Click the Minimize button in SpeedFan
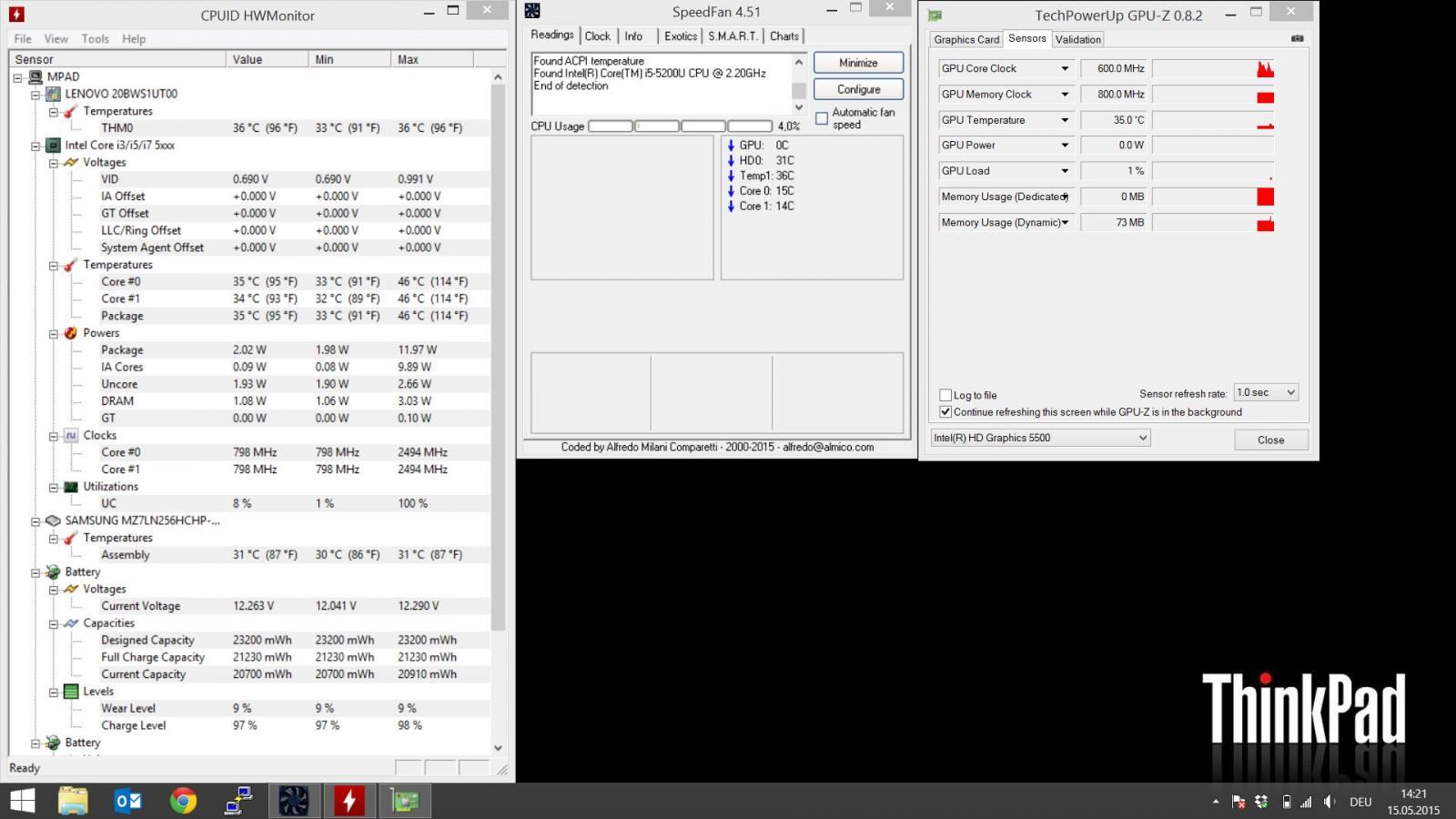1456x819 pixels. click(858, 63)
